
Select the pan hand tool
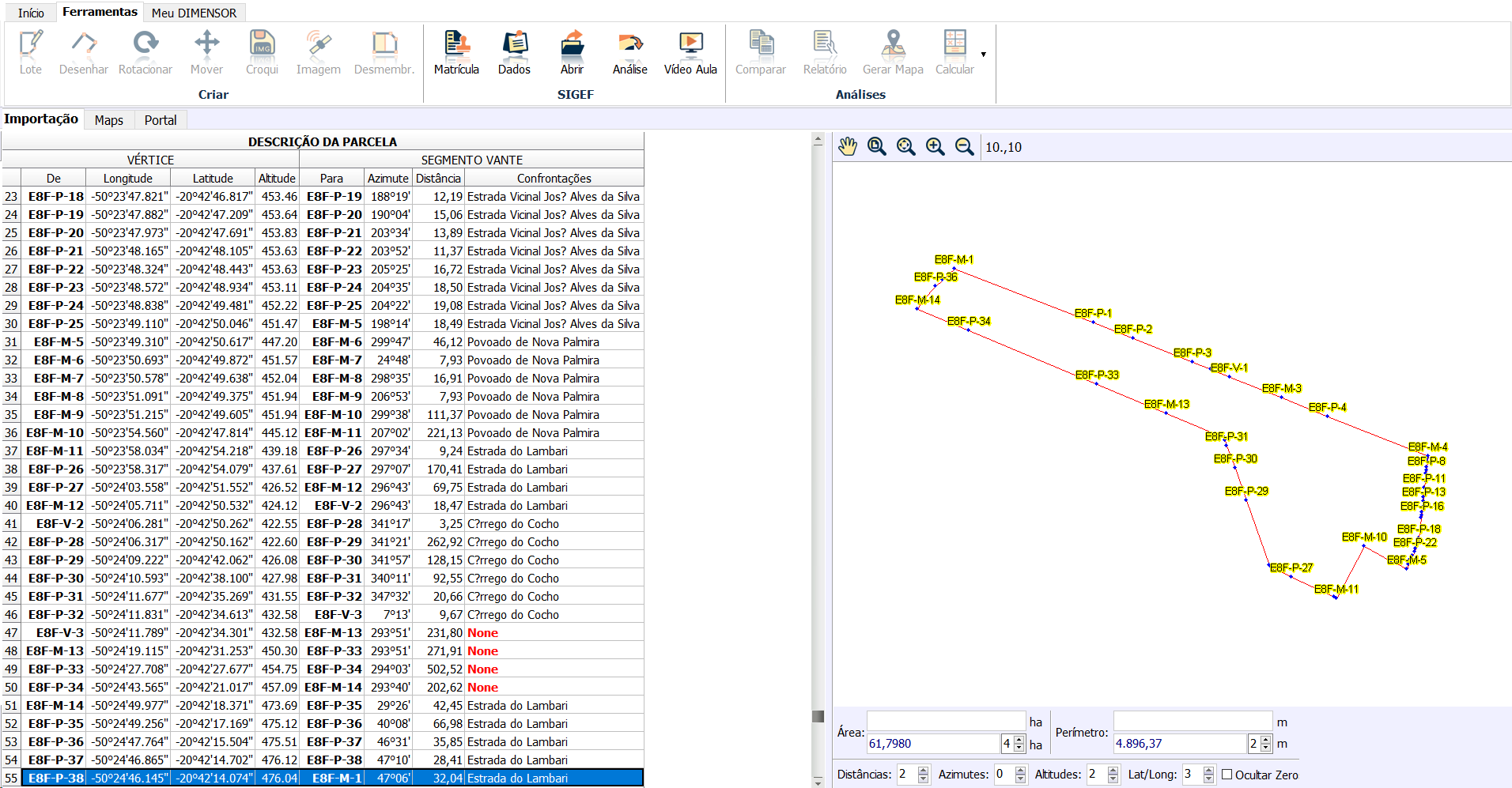click(x=848, y=146)
